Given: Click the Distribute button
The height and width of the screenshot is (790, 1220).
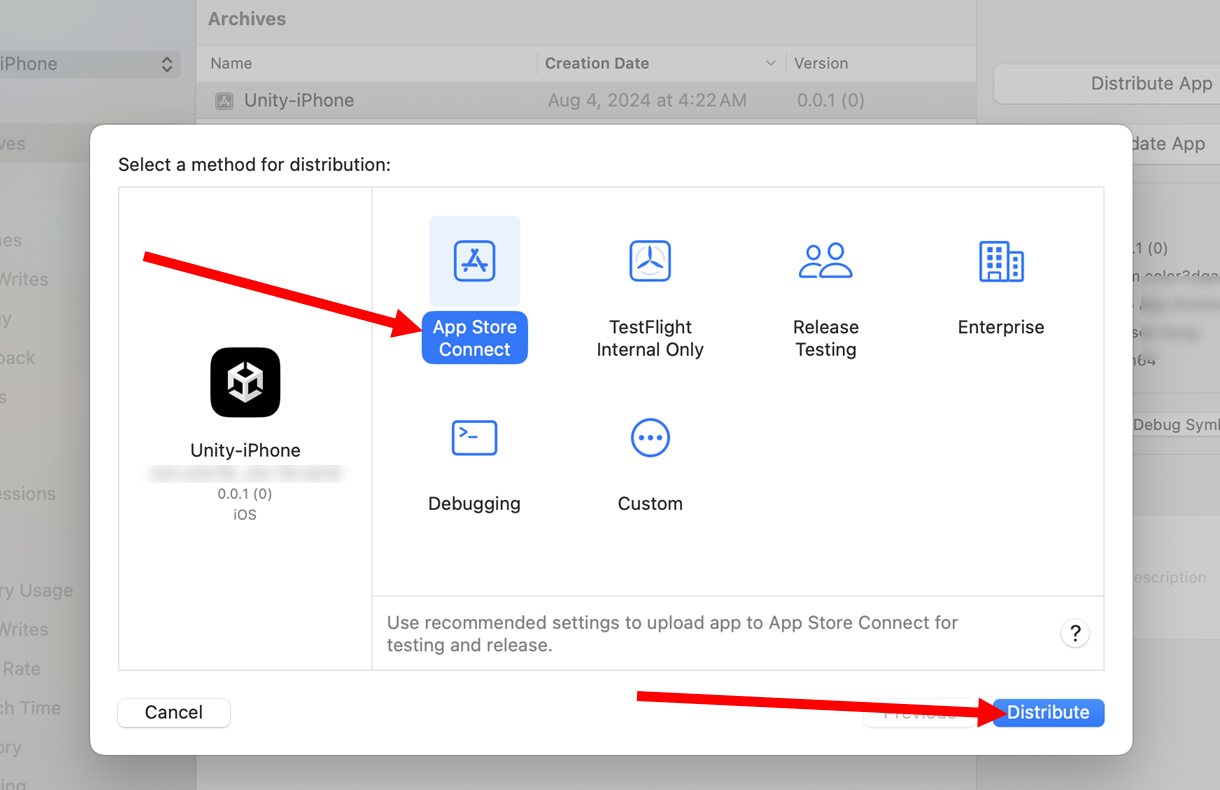Looking at the screenshot, I should pos(1048,712).
